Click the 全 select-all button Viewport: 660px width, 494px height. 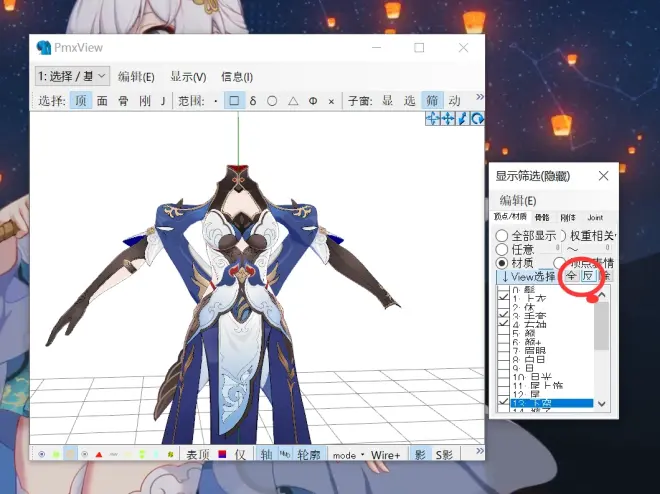coord(571,276)
